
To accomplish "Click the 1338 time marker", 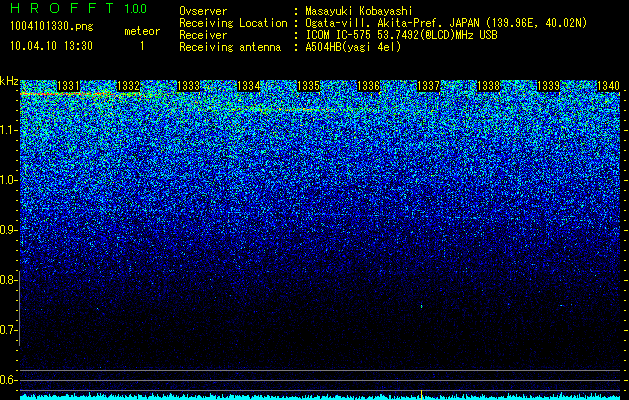I will (489, 86).
